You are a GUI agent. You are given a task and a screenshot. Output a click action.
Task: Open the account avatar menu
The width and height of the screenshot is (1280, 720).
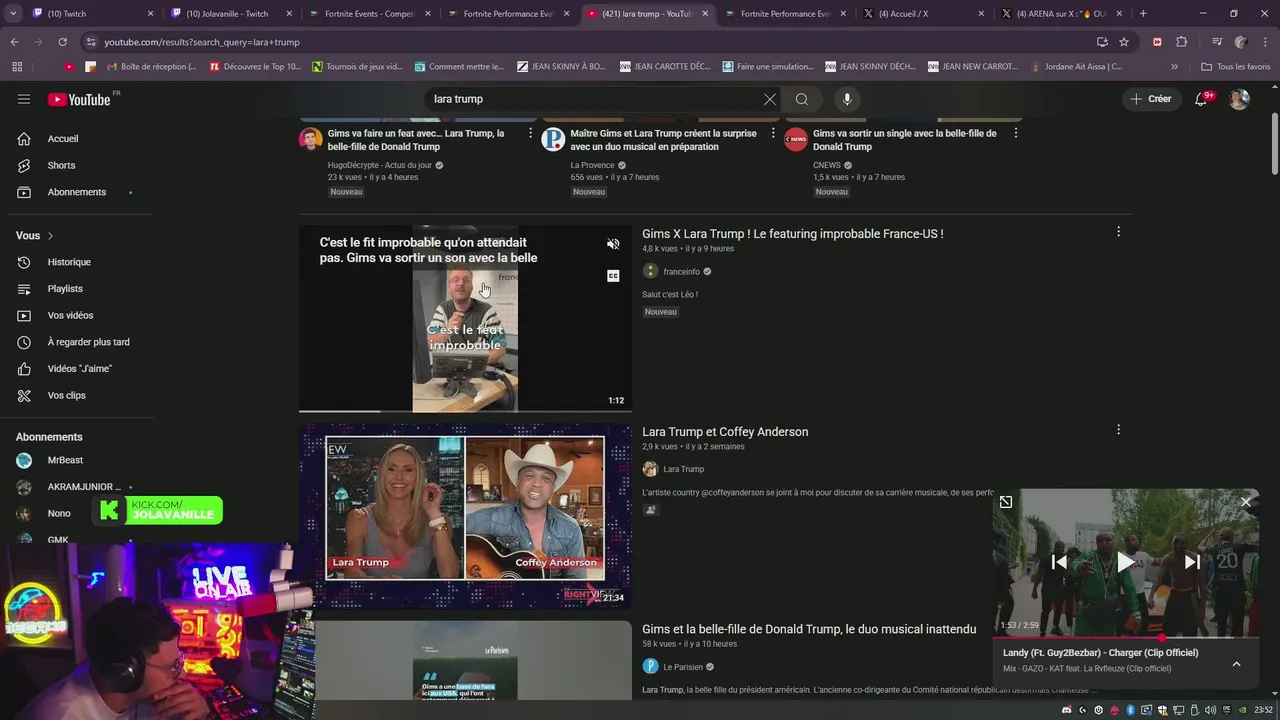1239,99
